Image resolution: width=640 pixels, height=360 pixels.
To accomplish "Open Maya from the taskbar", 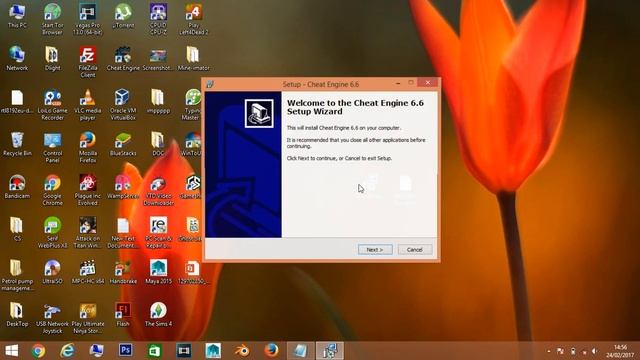I will 213,351.
